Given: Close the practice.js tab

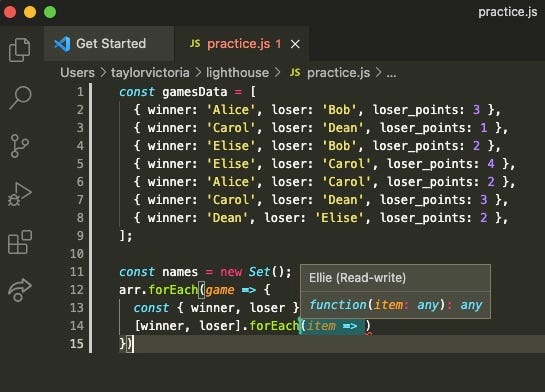Looking at the screenshot, I should [295, 44].
